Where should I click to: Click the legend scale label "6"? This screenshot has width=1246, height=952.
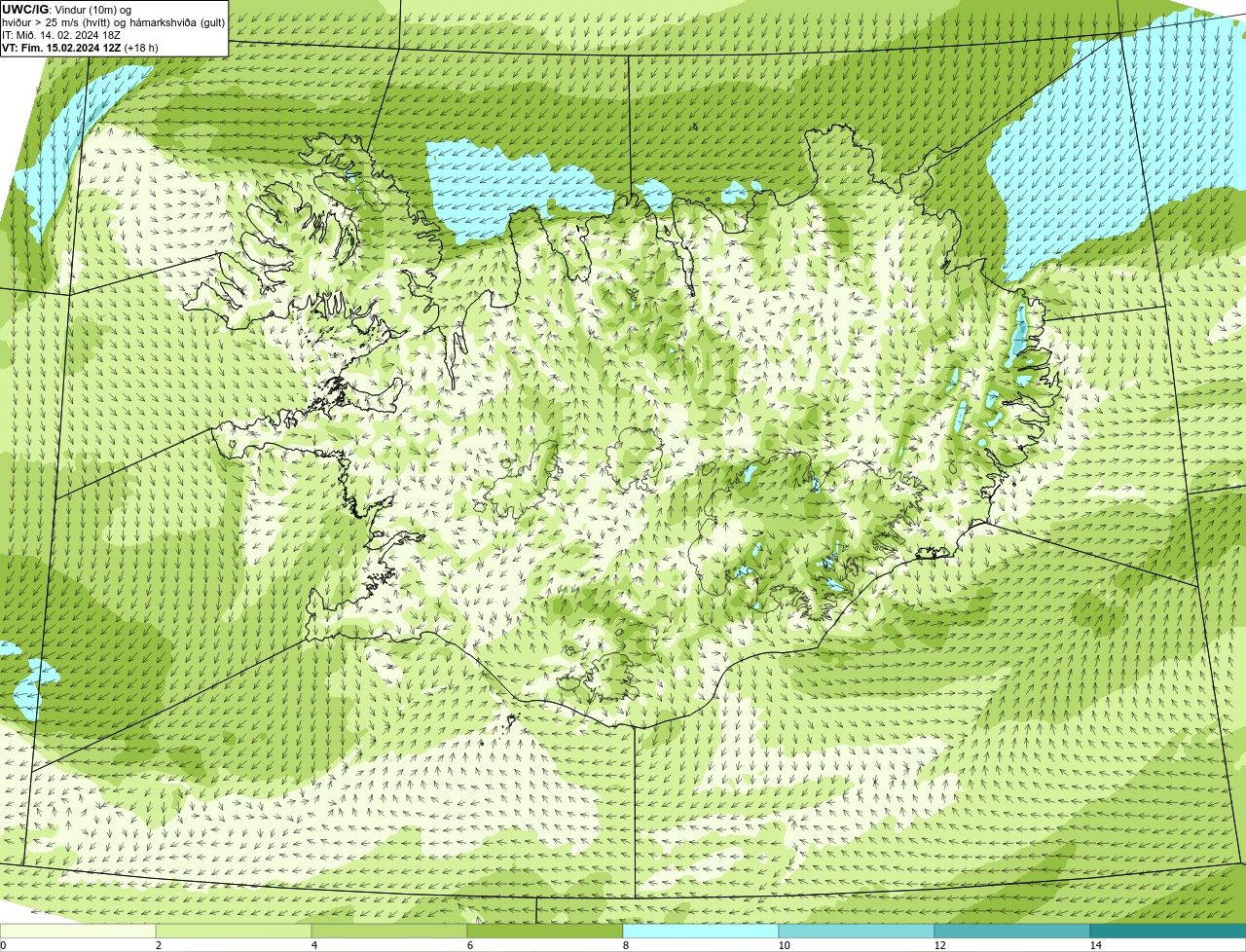(x=469, y=945)
